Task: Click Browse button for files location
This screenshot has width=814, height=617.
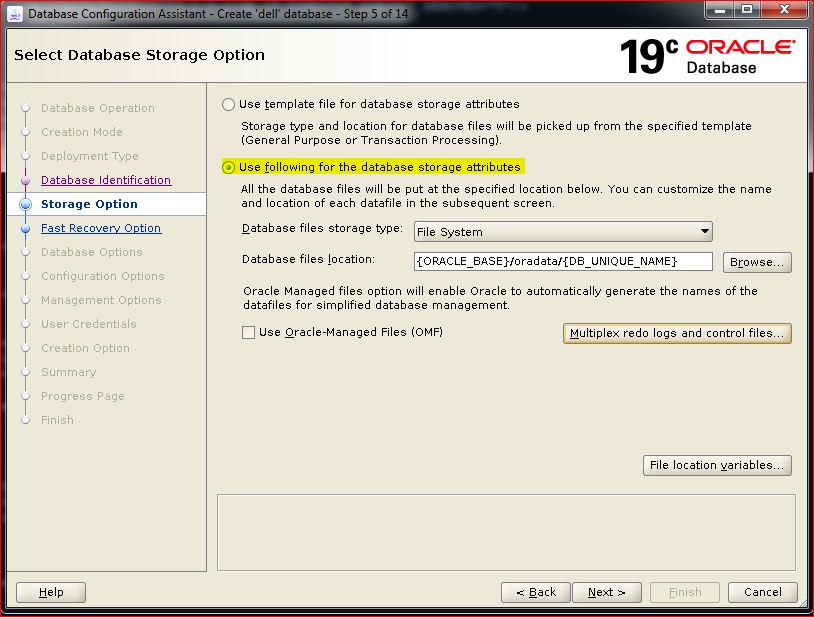Action: click(x=757, y=262)
